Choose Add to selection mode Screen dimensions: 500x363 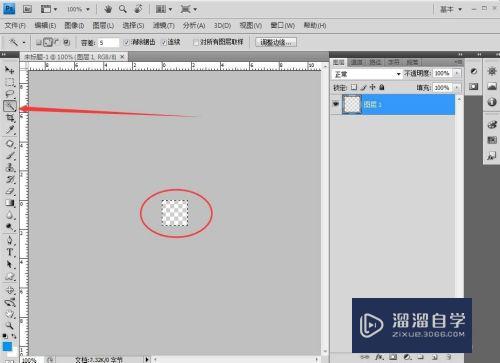(x=48, y=42)
